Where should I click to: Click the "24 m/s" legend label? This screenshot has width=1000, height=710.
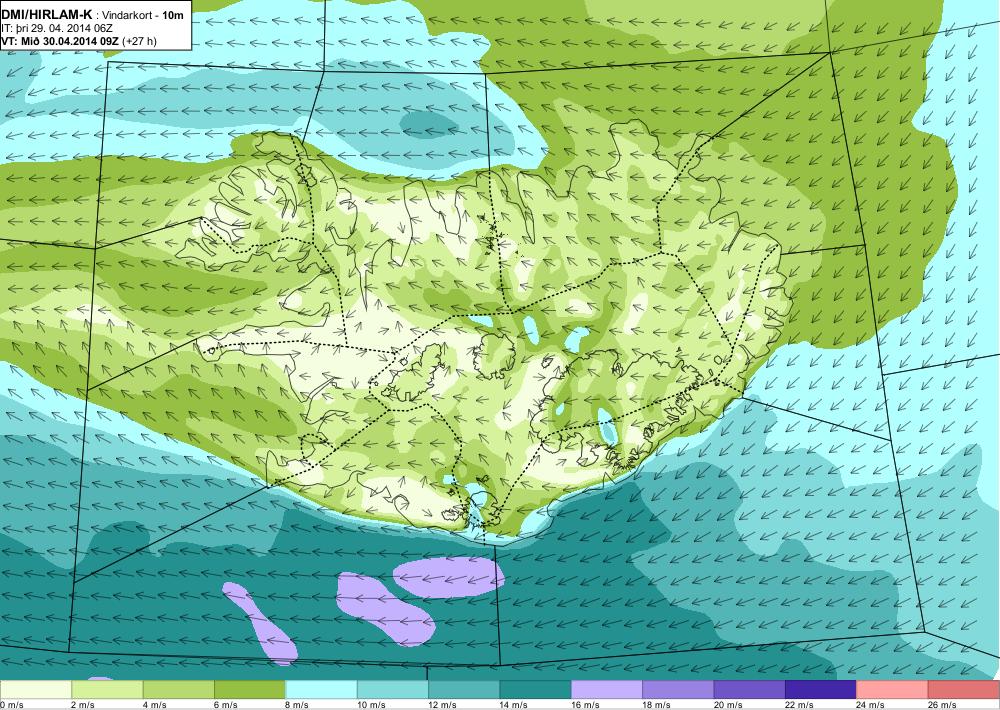871,705
